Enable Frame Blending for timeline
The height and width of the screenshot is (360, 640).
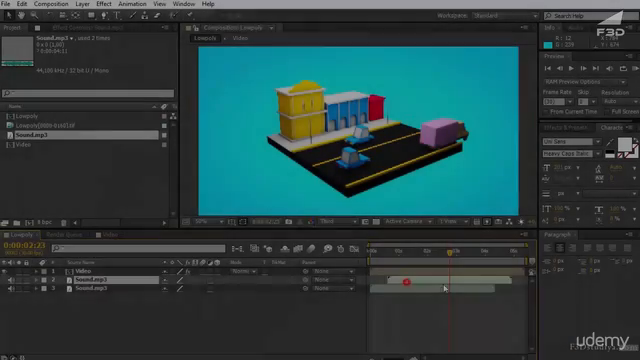pos(298,249)
